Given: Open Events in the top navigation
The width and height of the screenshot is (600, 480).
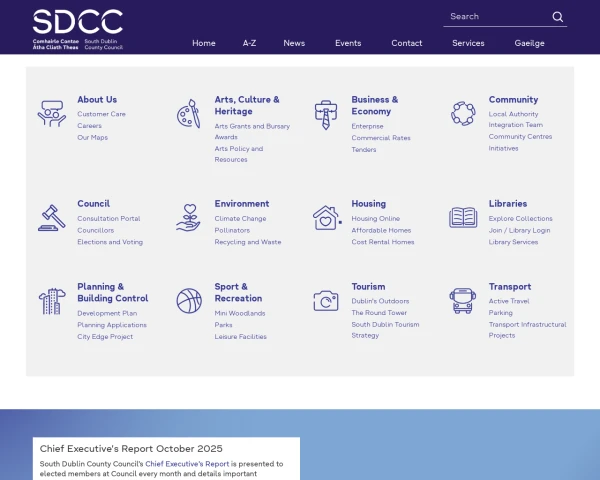Looking at the screenshot, I should click(348, 43).
